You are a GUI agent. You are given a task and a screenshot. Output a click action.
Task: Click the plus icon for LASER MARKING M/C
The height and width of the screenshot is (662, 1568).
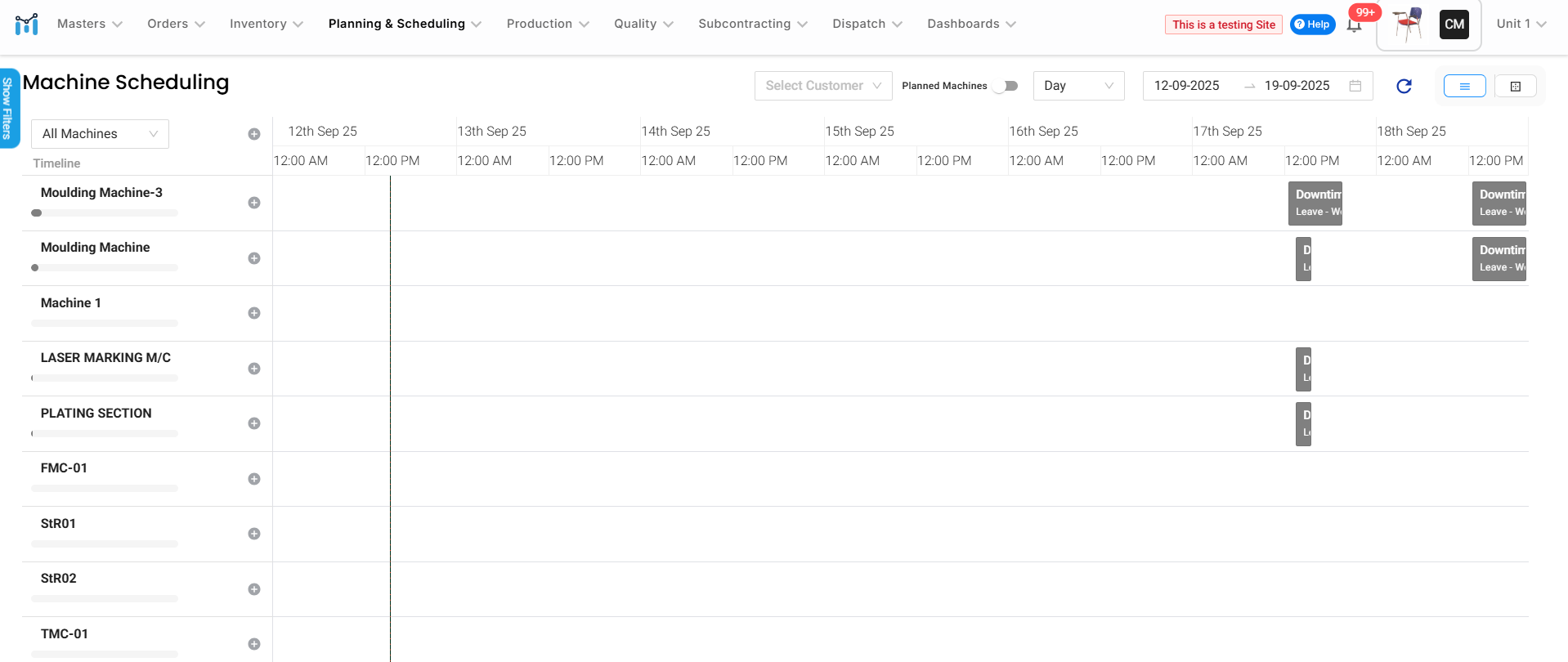(x=254, y=369)
